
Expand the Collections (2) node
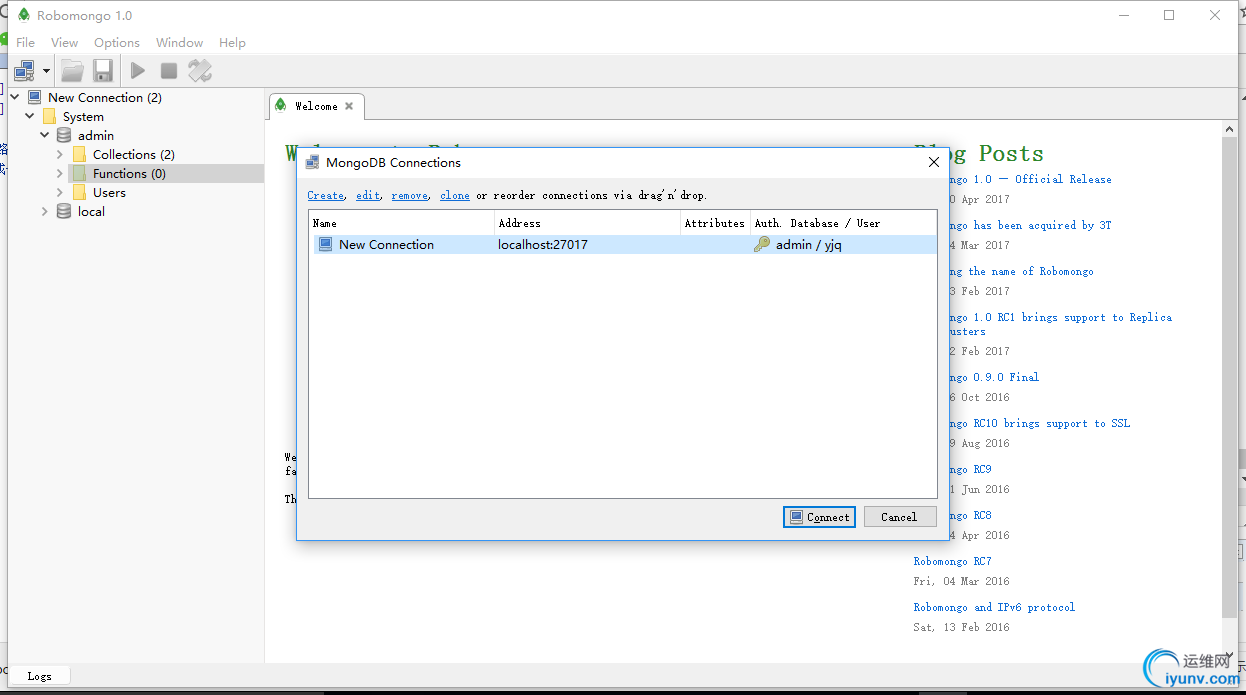pos(60,155)
